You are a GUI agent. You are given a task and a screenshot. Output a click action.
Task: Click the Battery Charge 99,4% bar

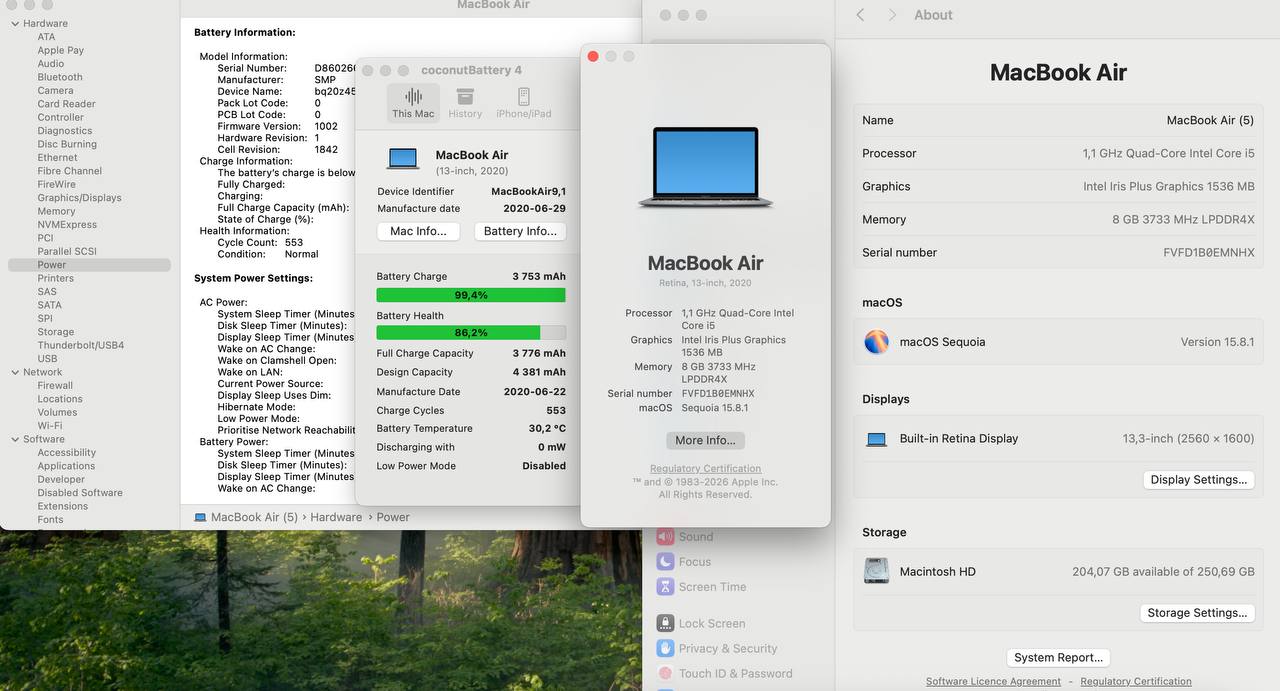click(471, 295)
